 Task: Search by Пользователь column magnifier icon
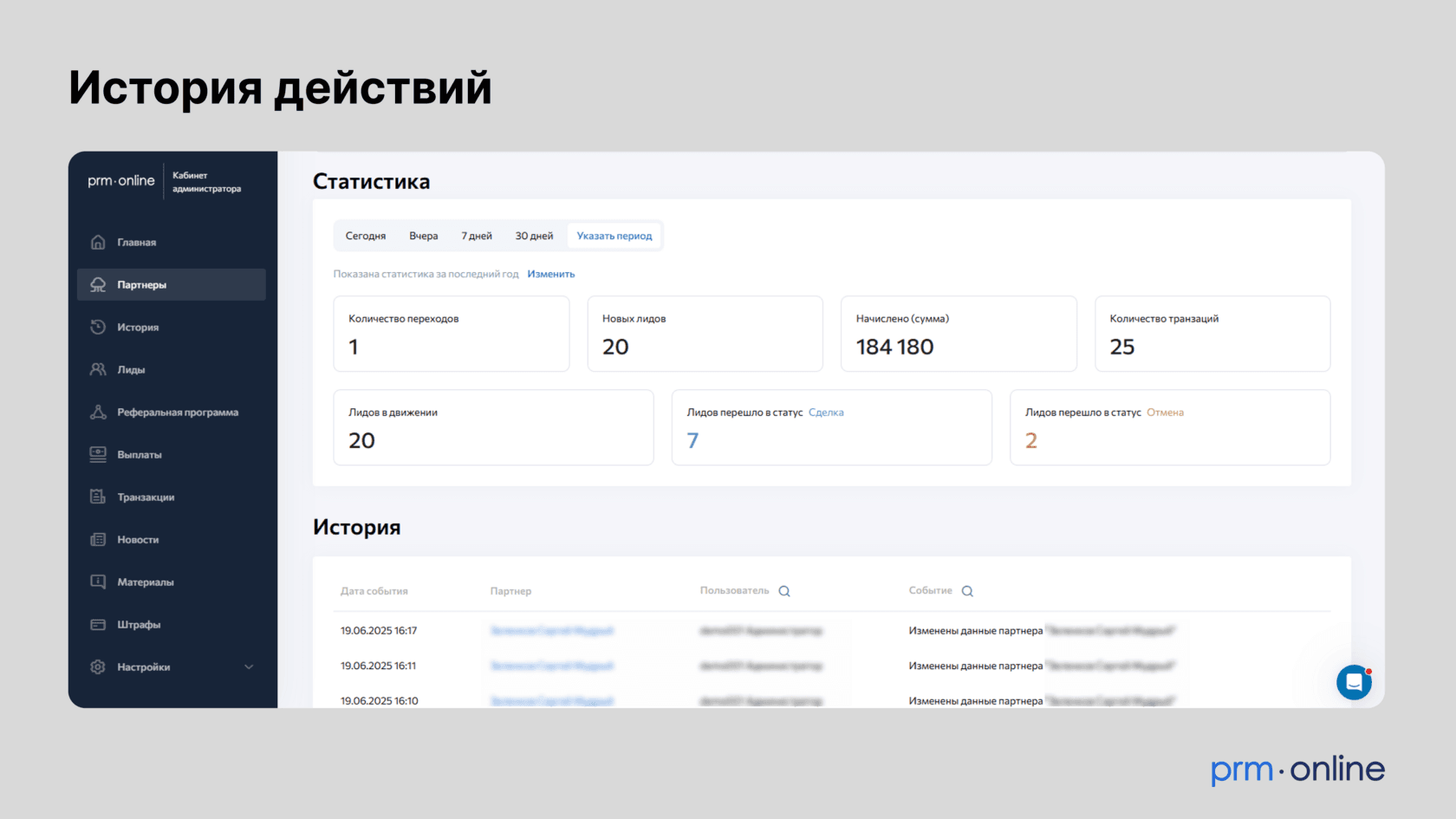pos(784,591)
